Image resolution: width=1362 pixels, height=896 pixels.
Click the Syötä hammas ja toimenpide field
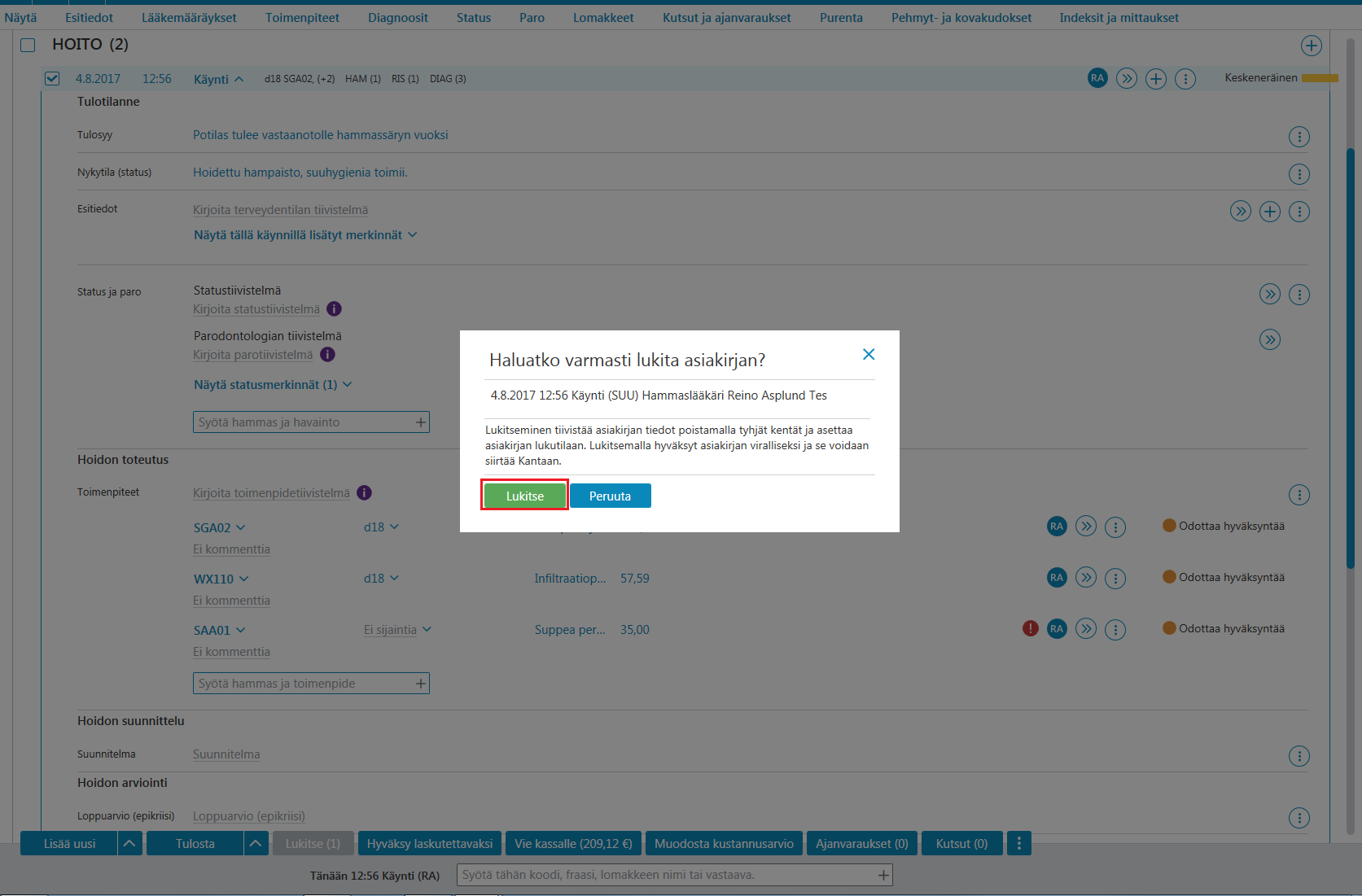tap(311, 684)
